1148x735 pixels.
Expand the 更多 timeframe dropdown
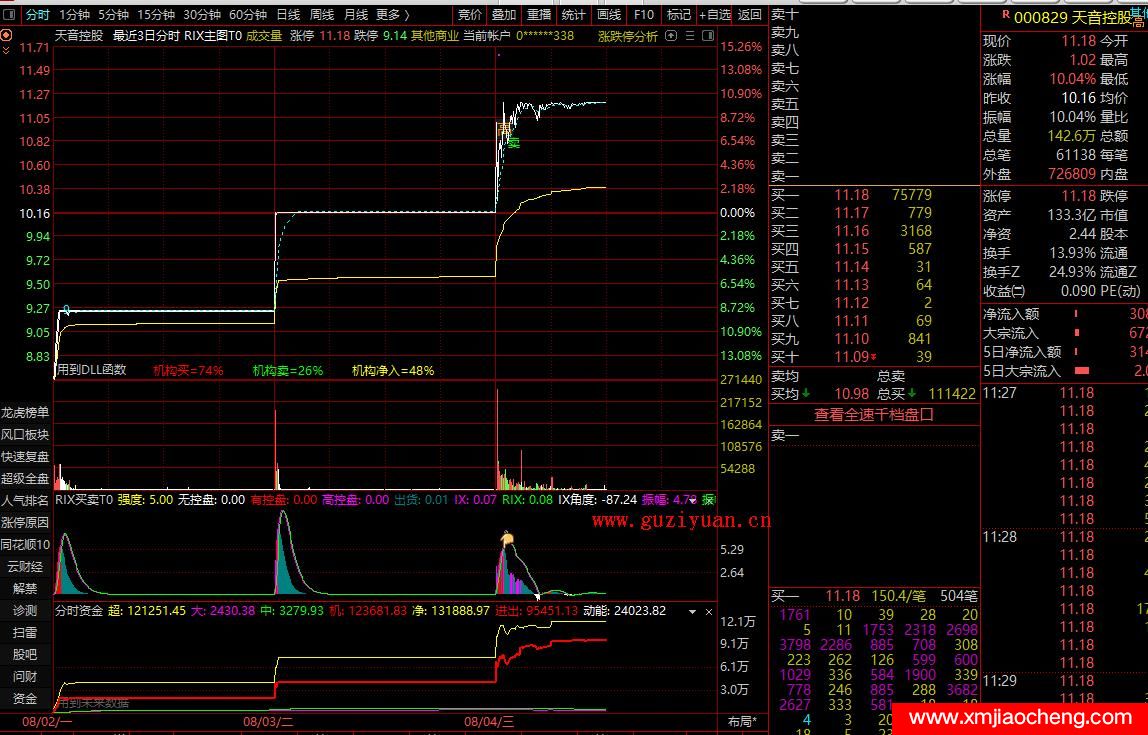(x=392, y=15)
